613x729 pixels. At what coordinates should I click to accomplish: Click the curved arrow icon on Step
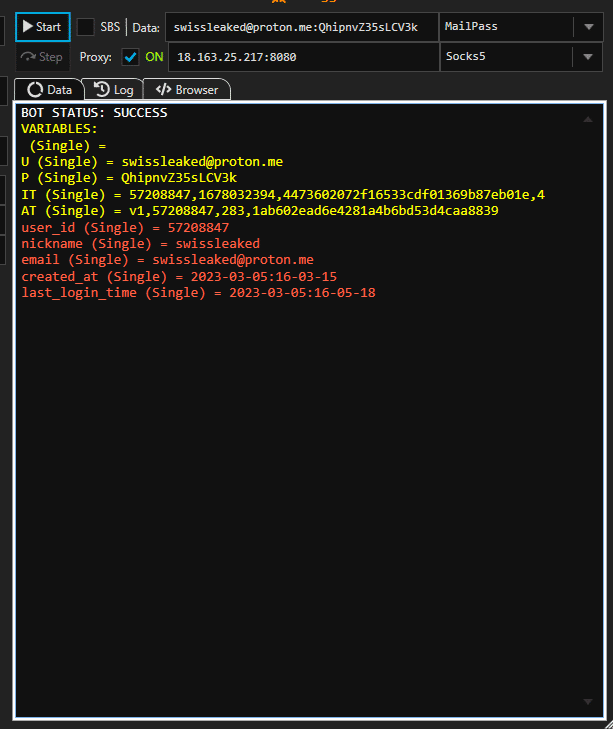[x=28, y=57]
